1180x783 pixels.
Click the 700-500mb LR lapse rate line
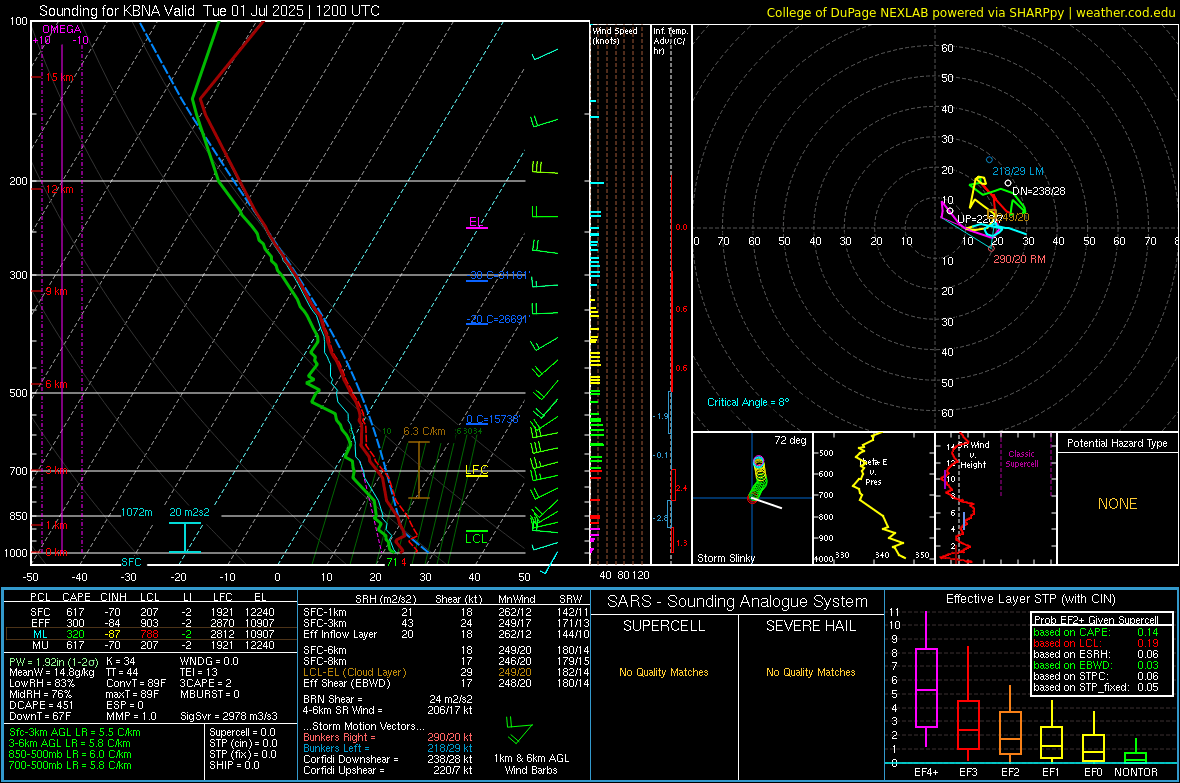point(70,765)
